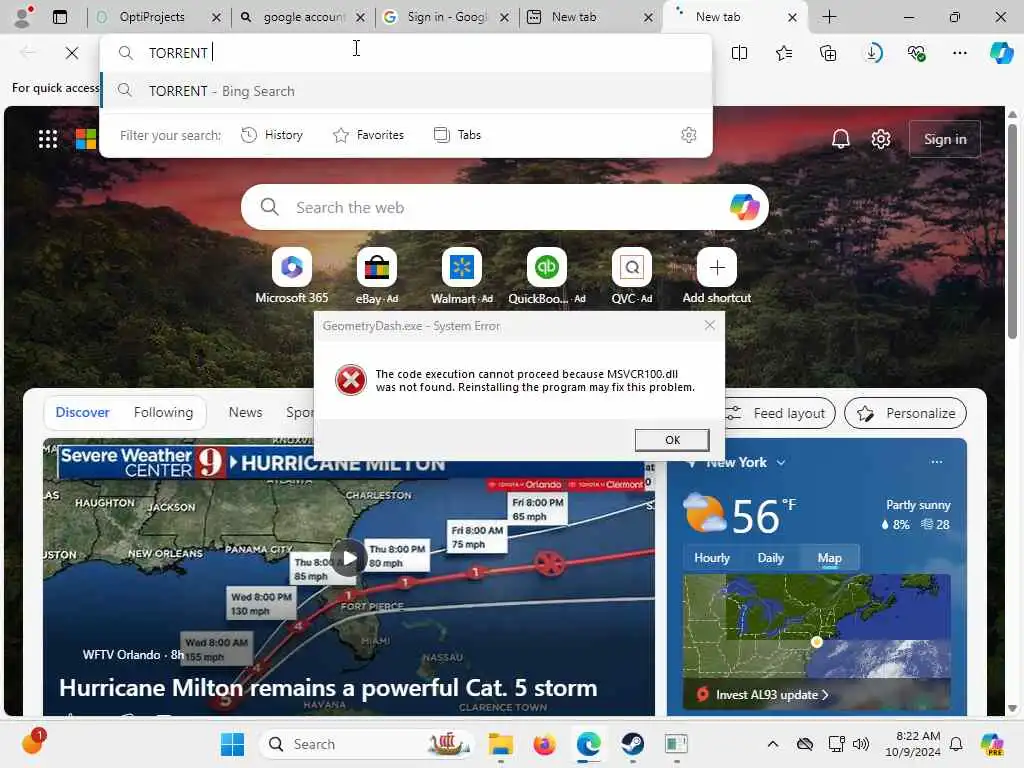
Task: Open Edge Settings and more menu
Action: 959,53
